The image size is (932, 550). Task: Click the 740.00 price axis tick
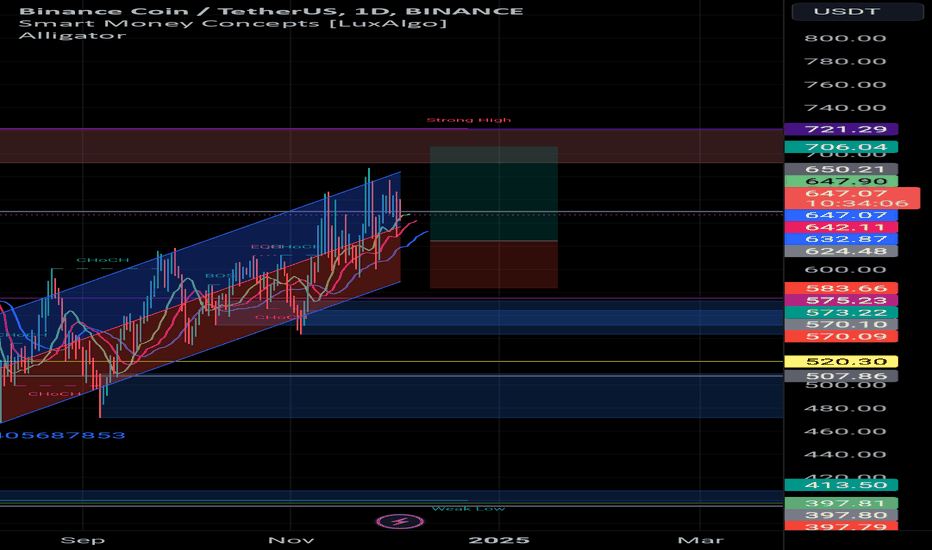[x=845, y=108]
